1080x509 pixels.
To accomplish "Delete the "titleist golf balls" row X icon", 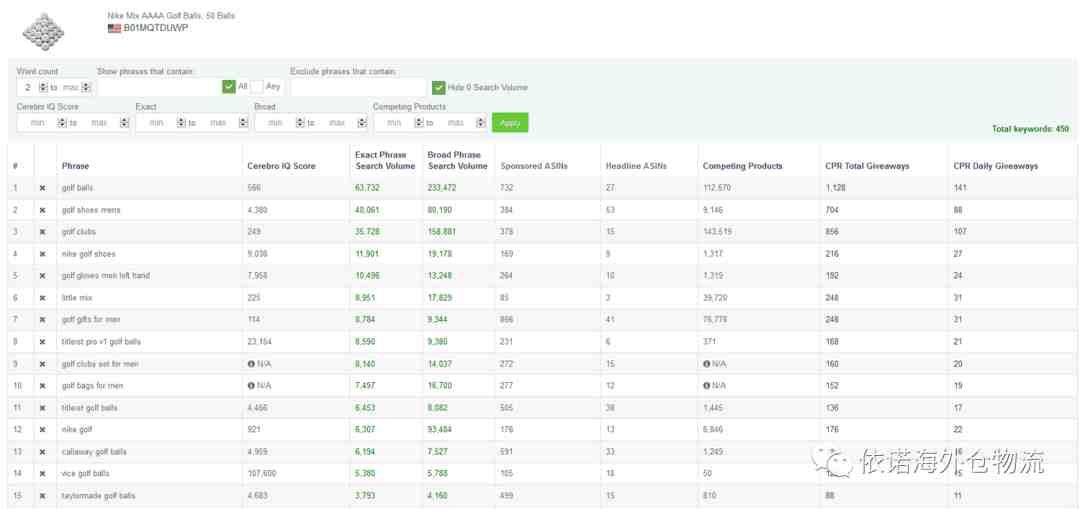I will (x=42, y=408).
